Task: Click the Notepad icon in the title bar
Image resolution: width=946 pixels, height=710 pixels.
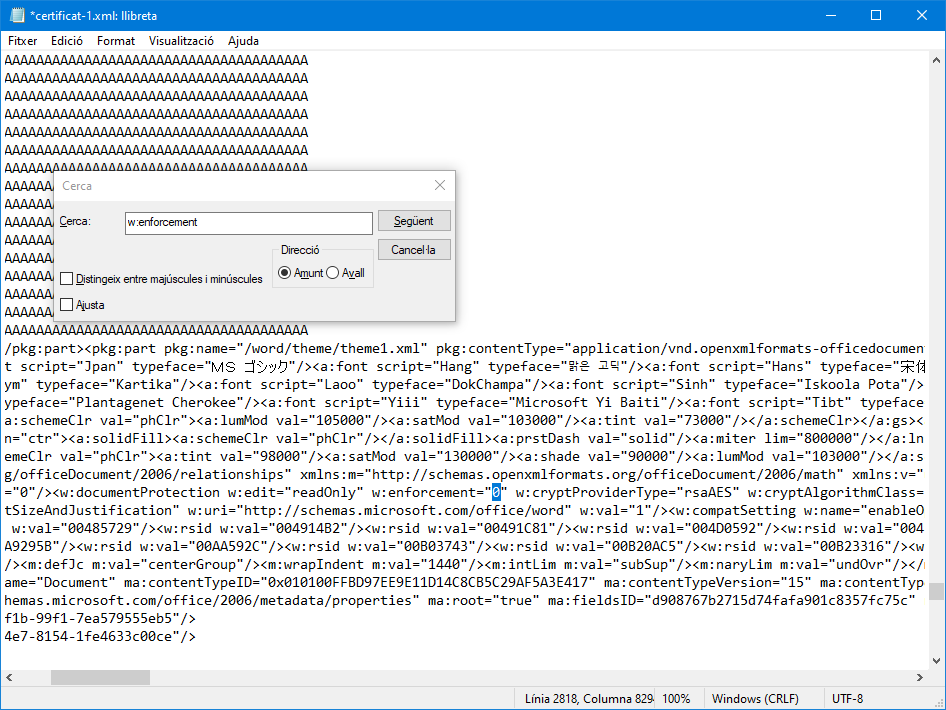Action: (x=15, y=16)
